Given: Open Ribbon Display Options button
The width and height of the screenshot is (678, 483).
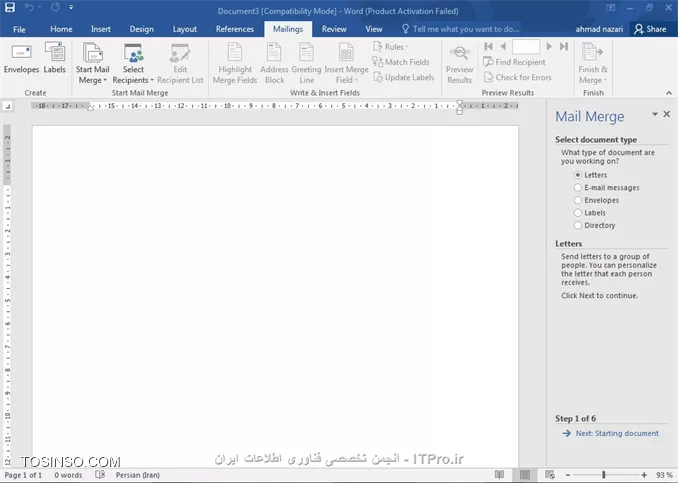Looking at the screenshot, I should [x=611, y=7].
